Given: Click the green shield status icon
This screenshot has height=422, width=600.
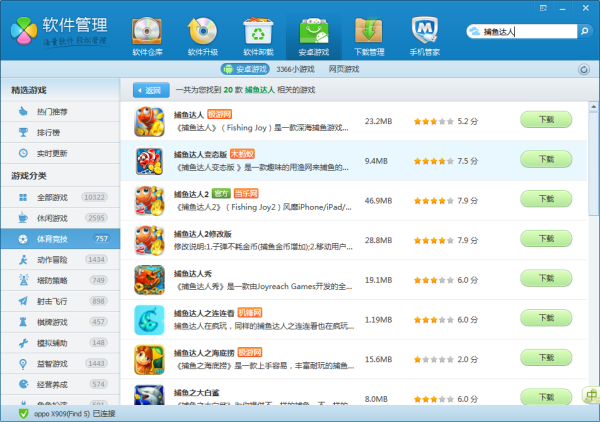Looking at the screenshot, I should (23, 414).
